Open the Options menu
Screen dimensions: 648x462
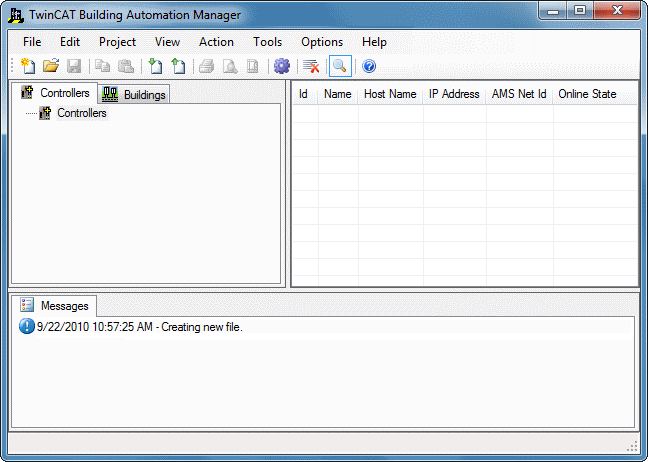pyautogui.click(x=322, y=42)
